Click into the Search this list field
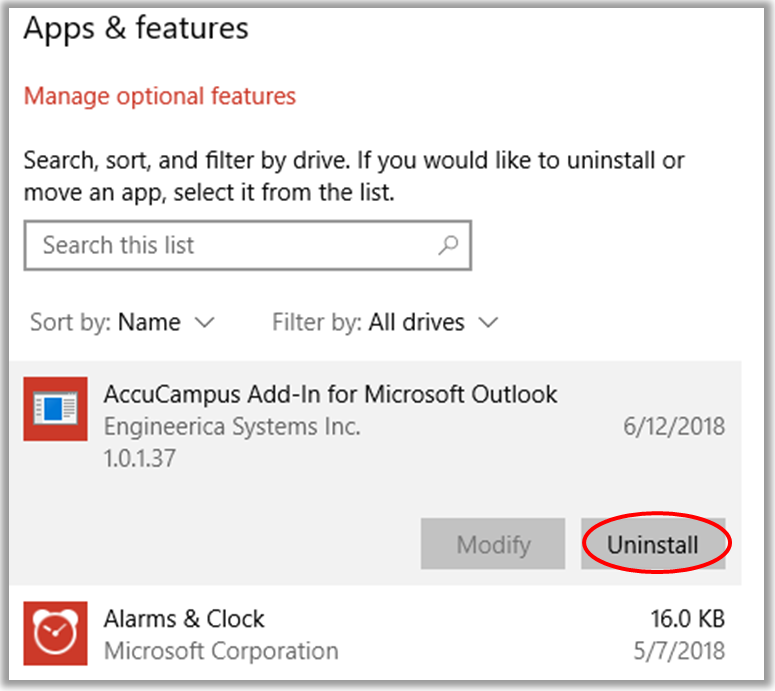Image resolution: width=775 pixels, height=691 pixels. coord(248,245)
